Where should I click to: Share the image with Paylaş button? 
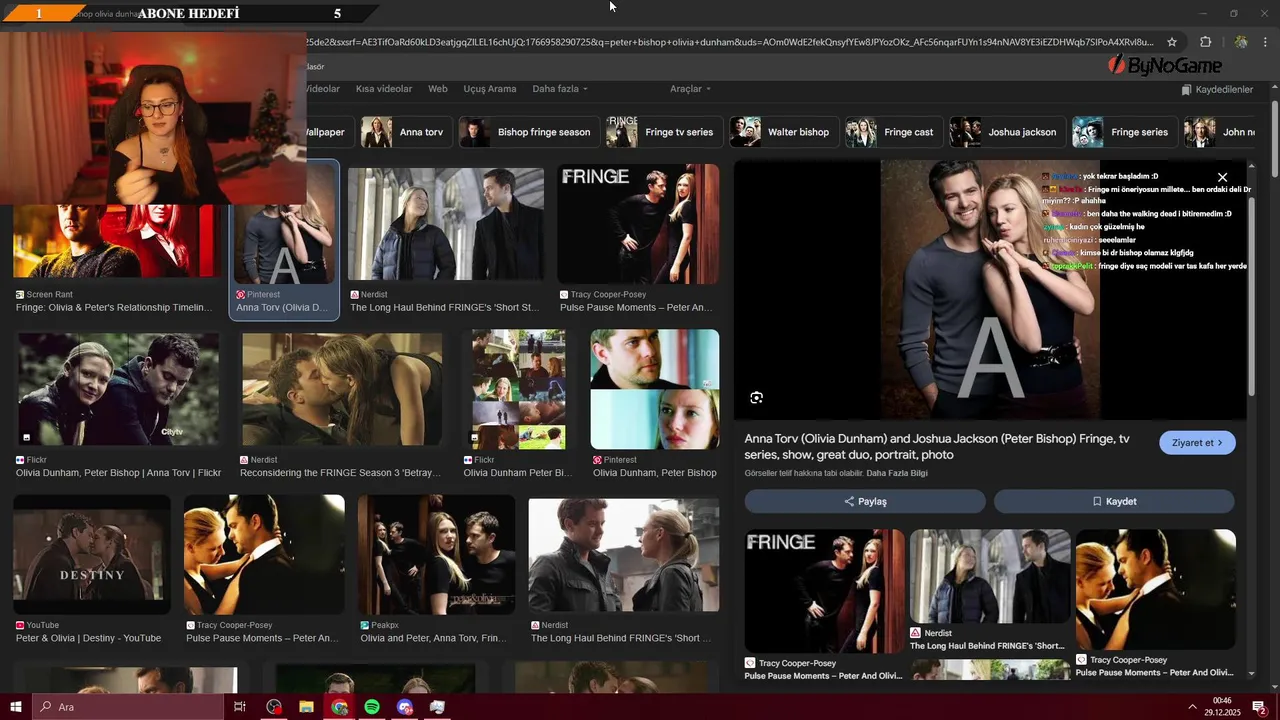[x=865, y=501]
